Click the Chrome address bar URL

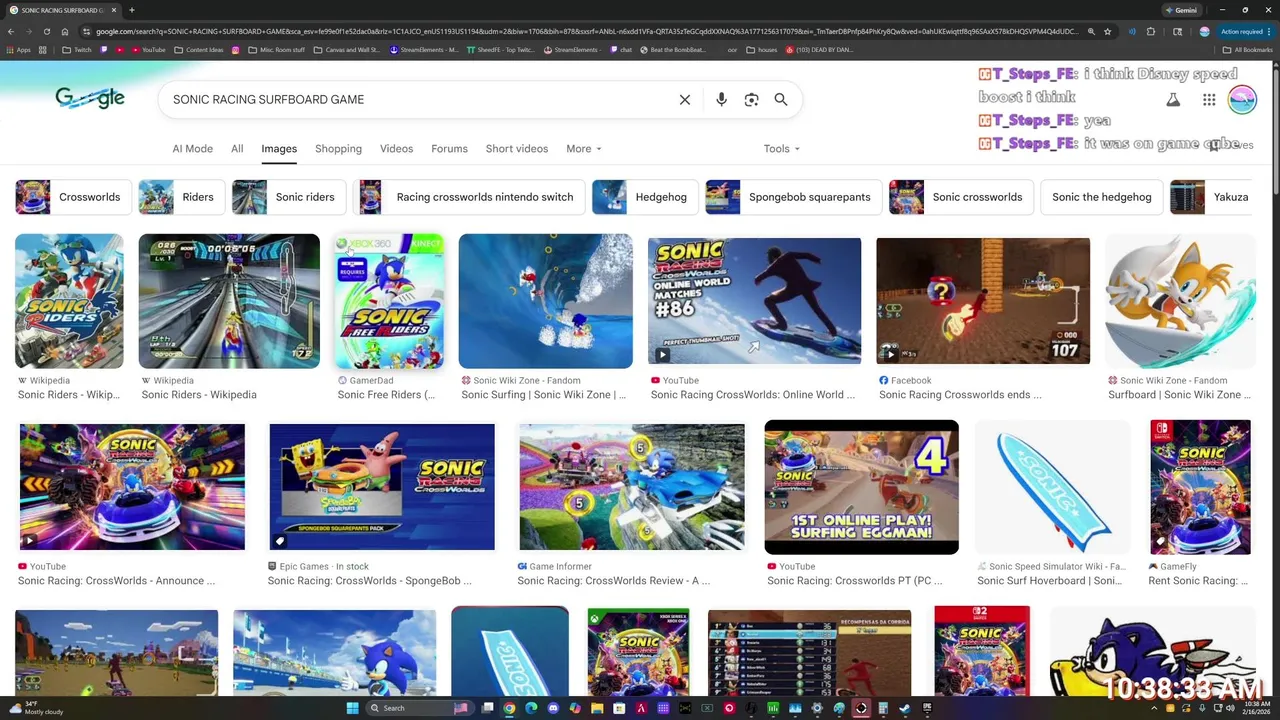(587, 31)
